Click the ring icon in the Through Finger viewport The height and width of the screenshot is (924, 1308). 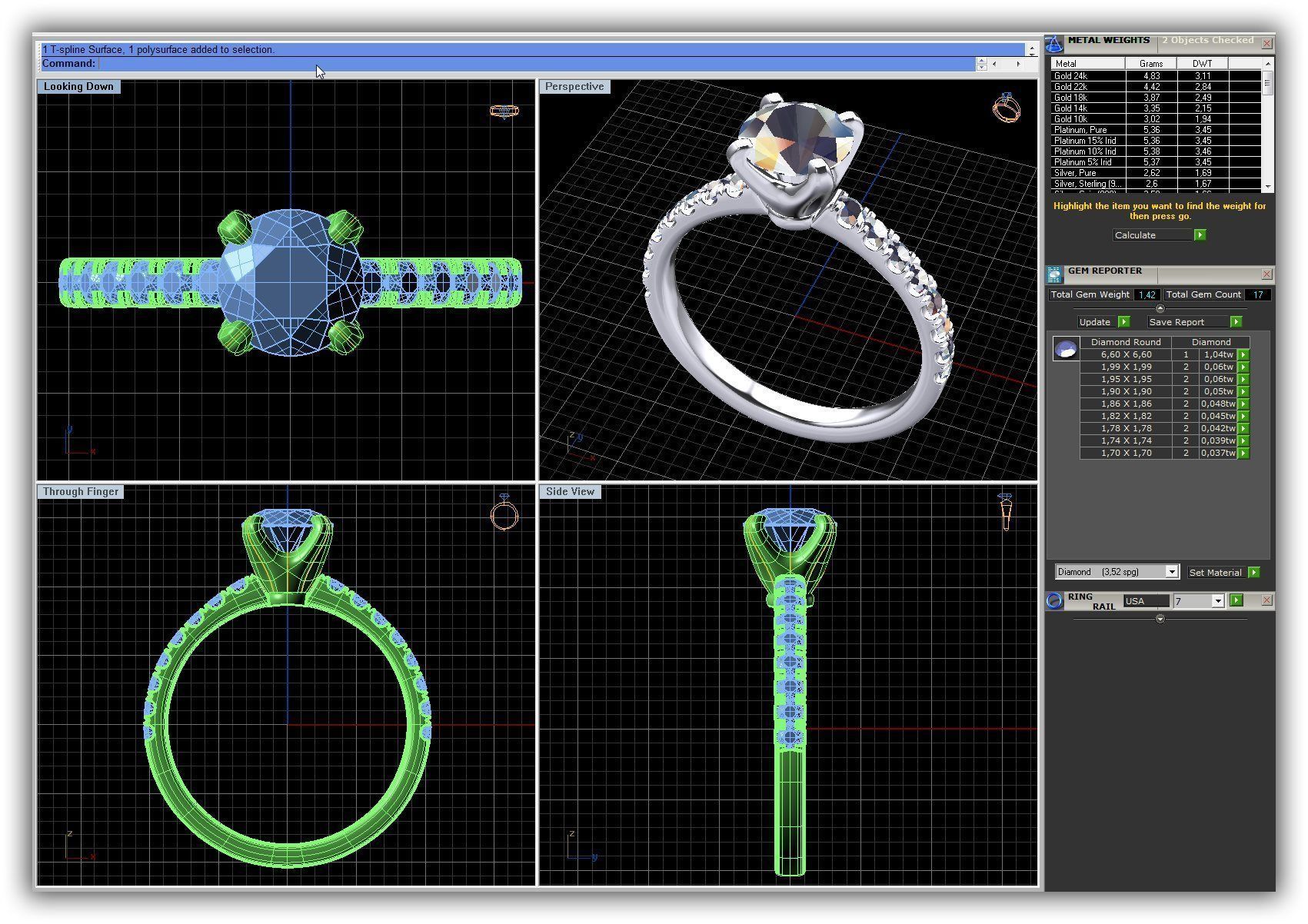(x=504, y=514)
